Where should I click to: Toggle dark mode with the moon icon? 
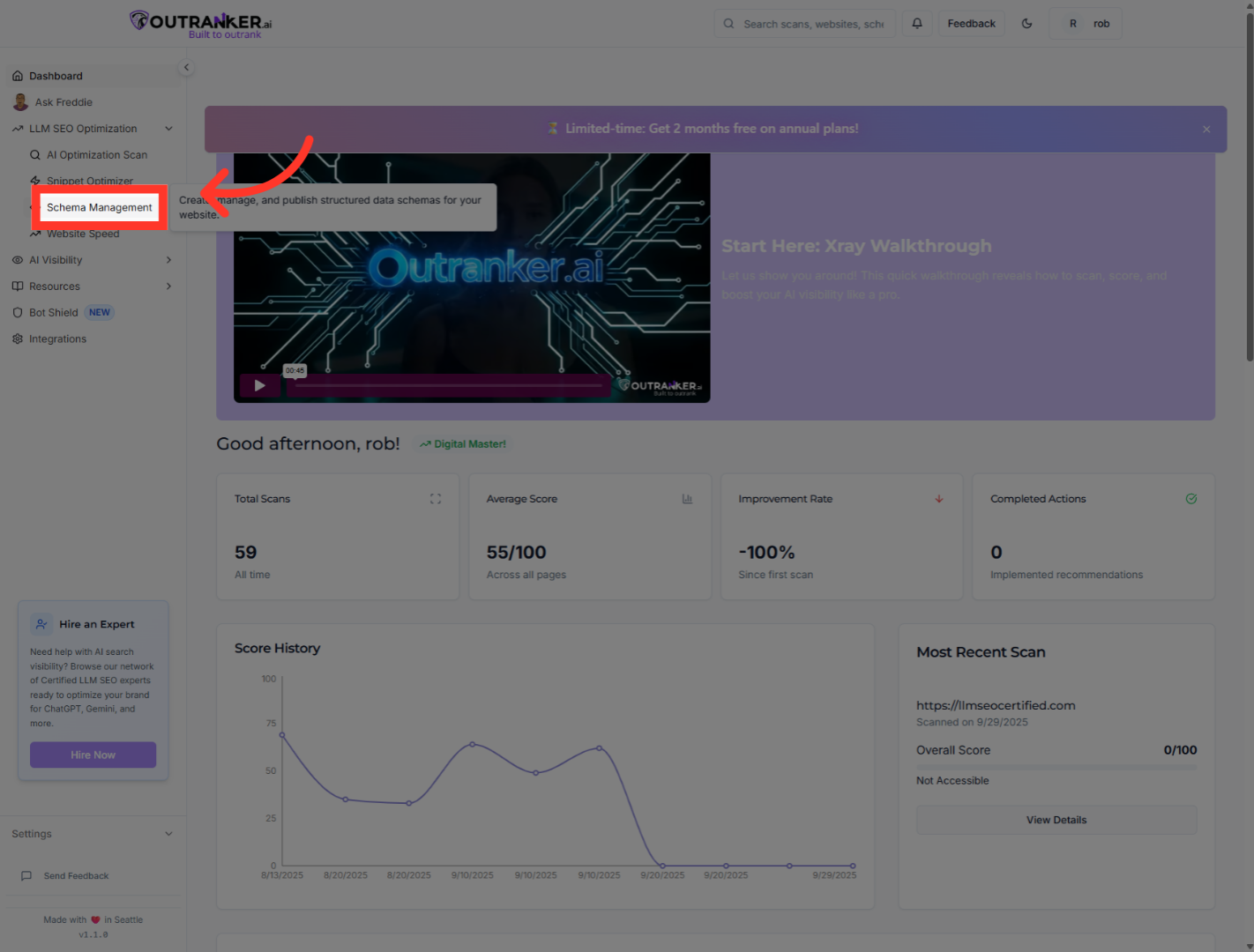coord(1026,24)
